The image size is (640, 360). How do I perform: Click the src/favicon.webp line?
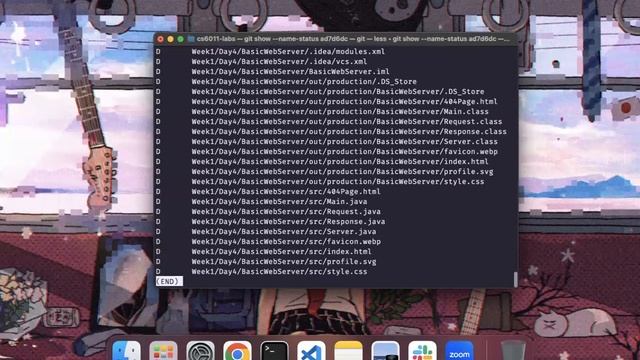tap(286, 242)
